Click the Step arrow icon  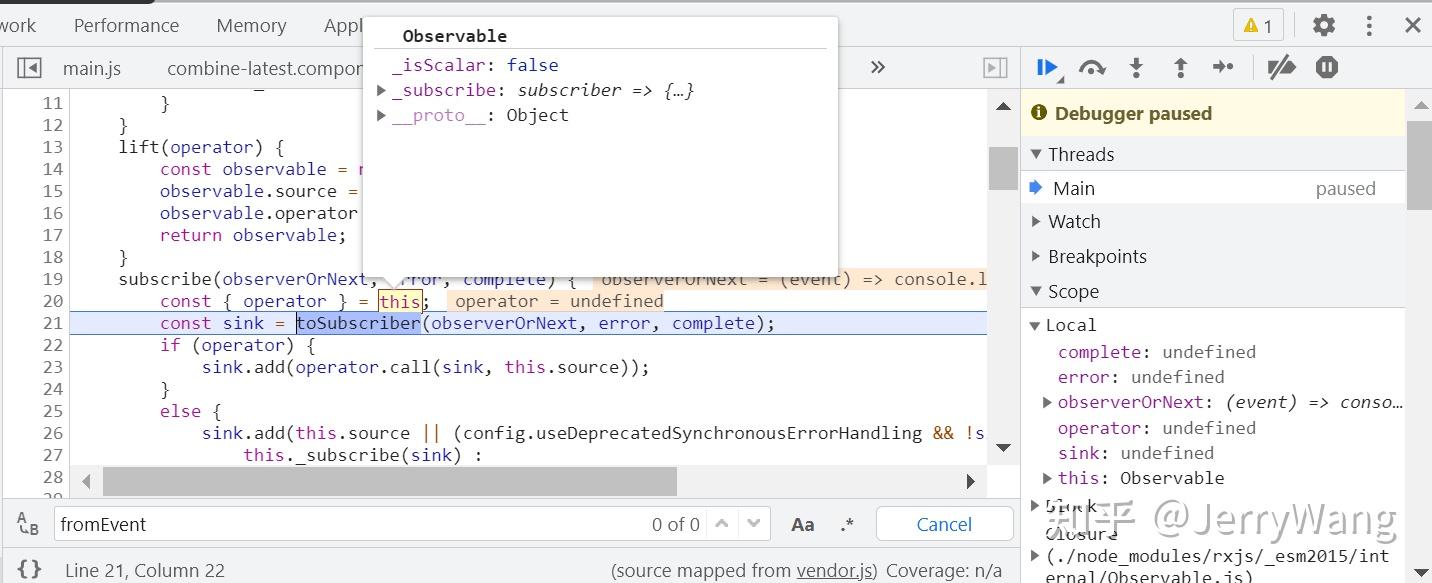[1223, 68]
